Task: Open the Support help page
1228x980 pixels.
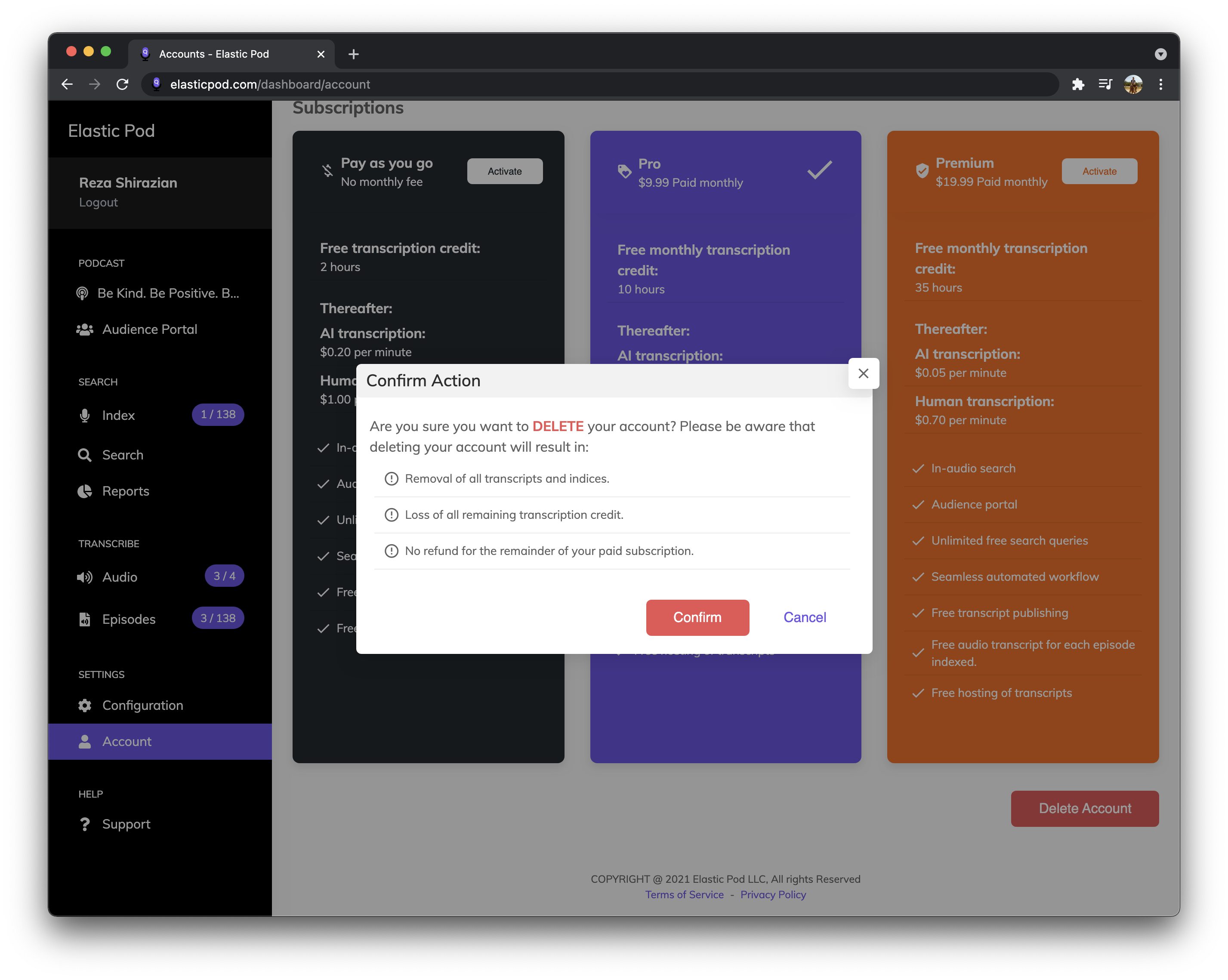Action: (126, 824)
